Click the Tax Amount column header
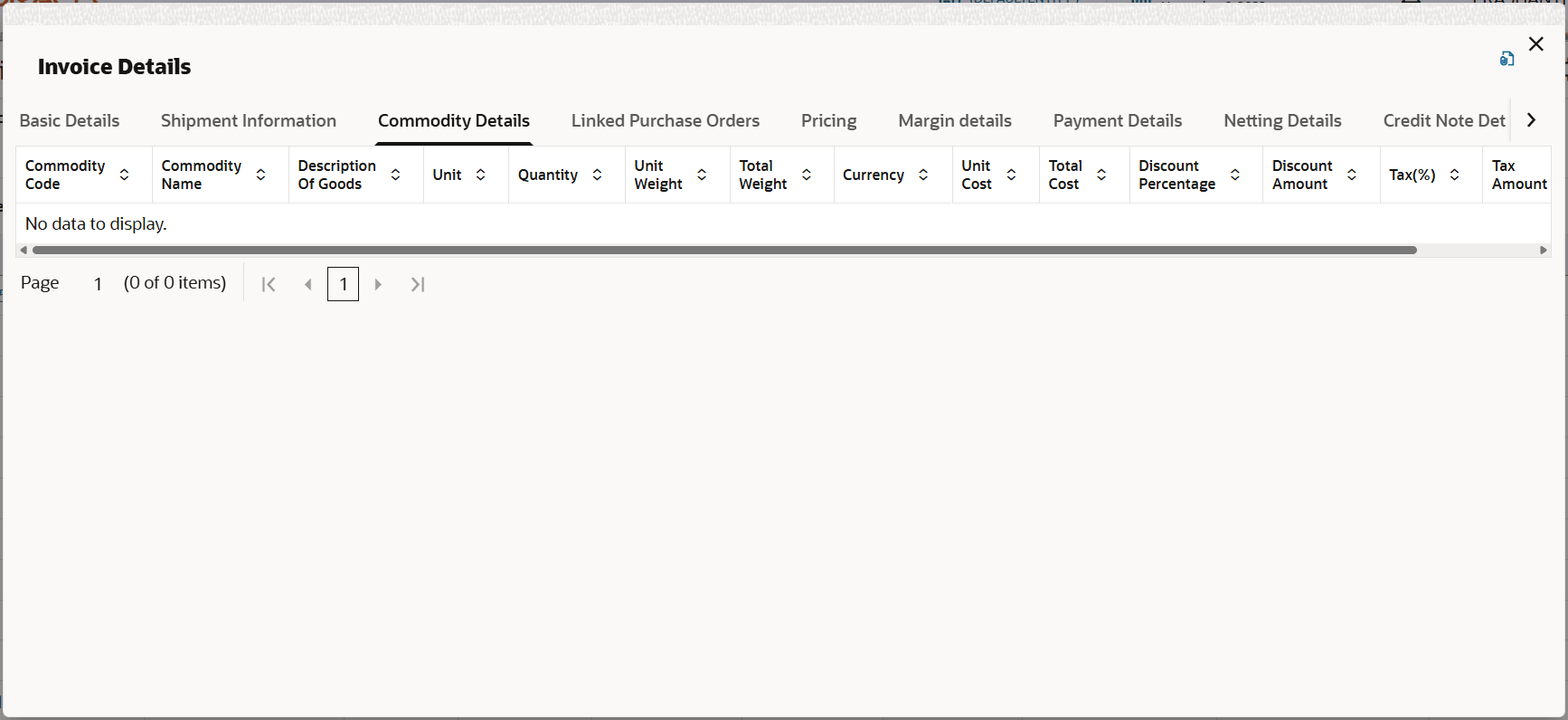 (1519, 175)
